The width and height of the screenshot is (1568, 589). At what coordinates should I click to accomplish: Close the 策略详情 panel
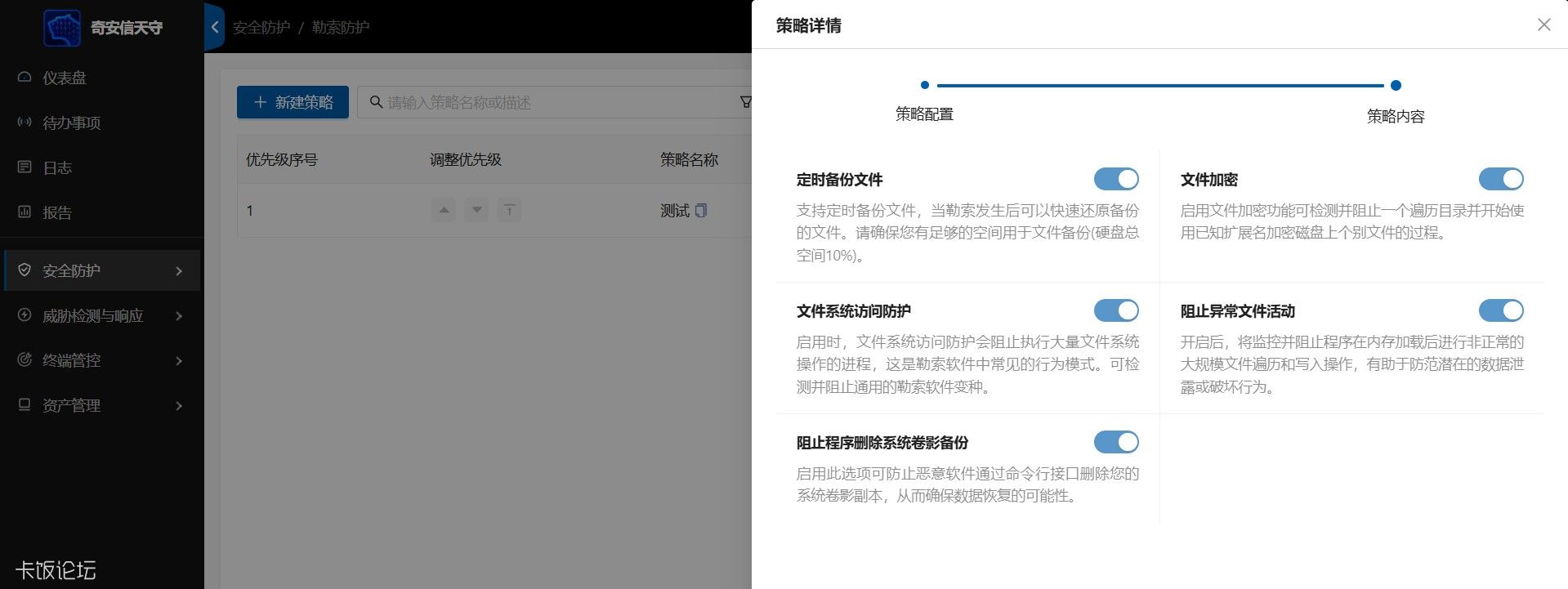point(1543,25)
